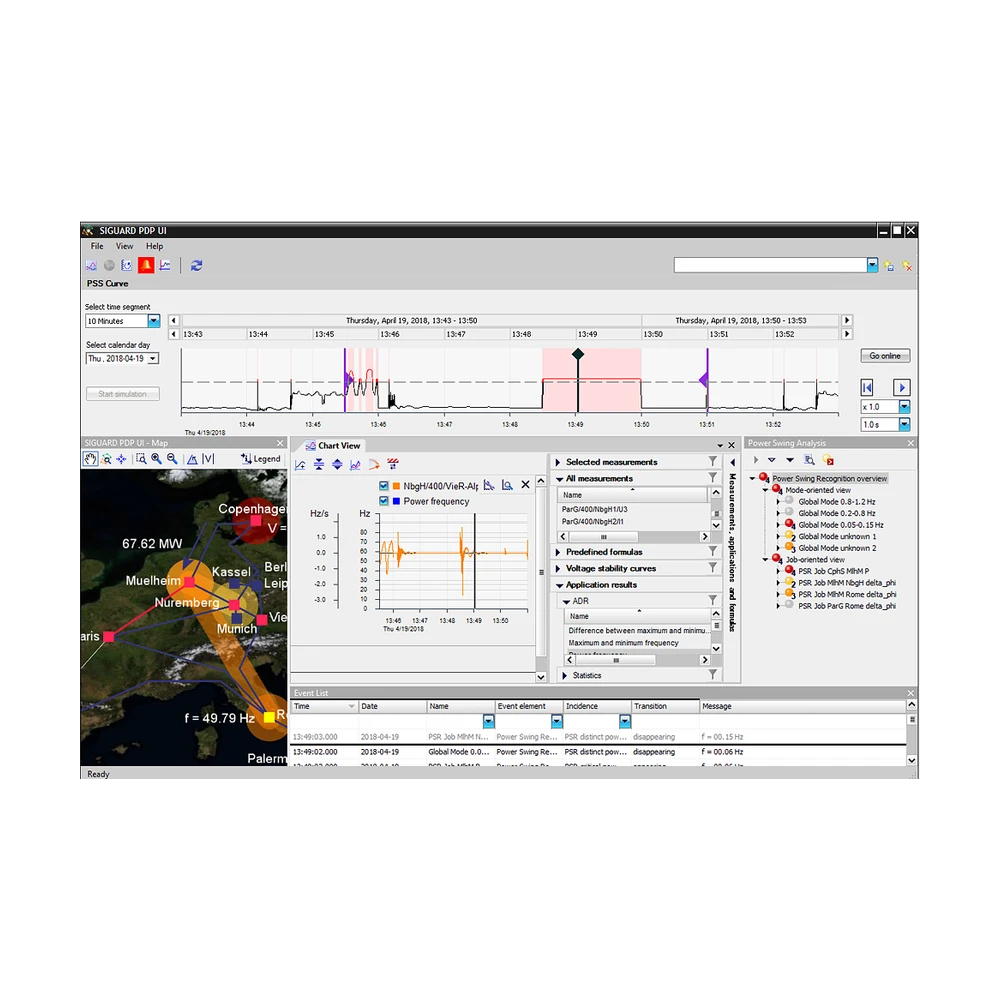Click the zoom in magnifier in Map toolbar
1000x1000 pixels.
click(x=156, y=459)
